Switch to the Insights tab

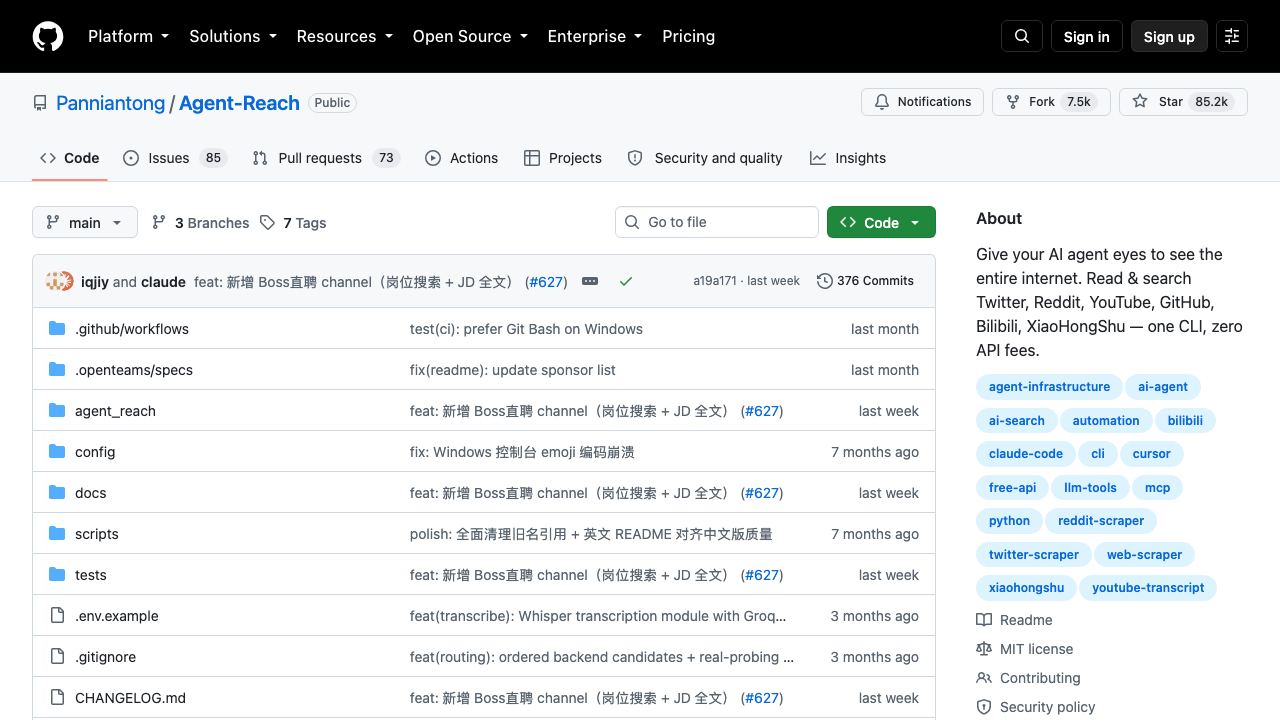coord(848,158)
